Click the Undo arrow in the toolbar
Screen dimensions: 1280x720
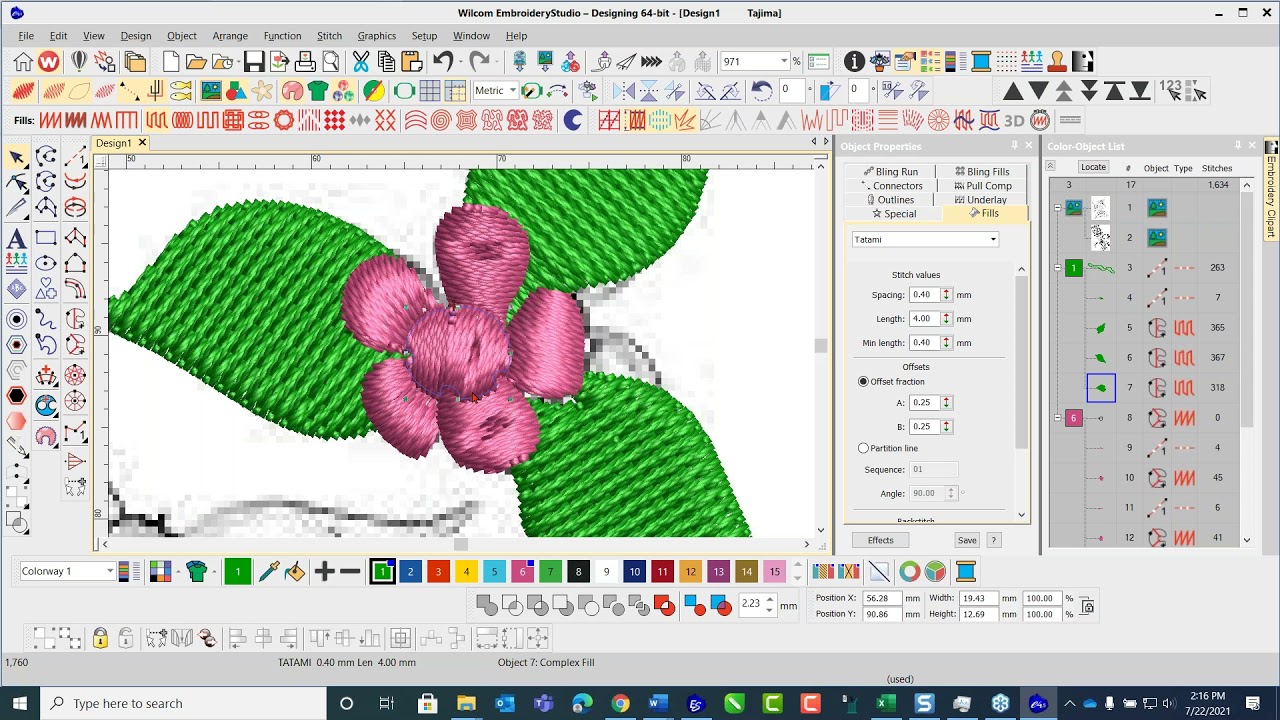(x=444, y=62)
